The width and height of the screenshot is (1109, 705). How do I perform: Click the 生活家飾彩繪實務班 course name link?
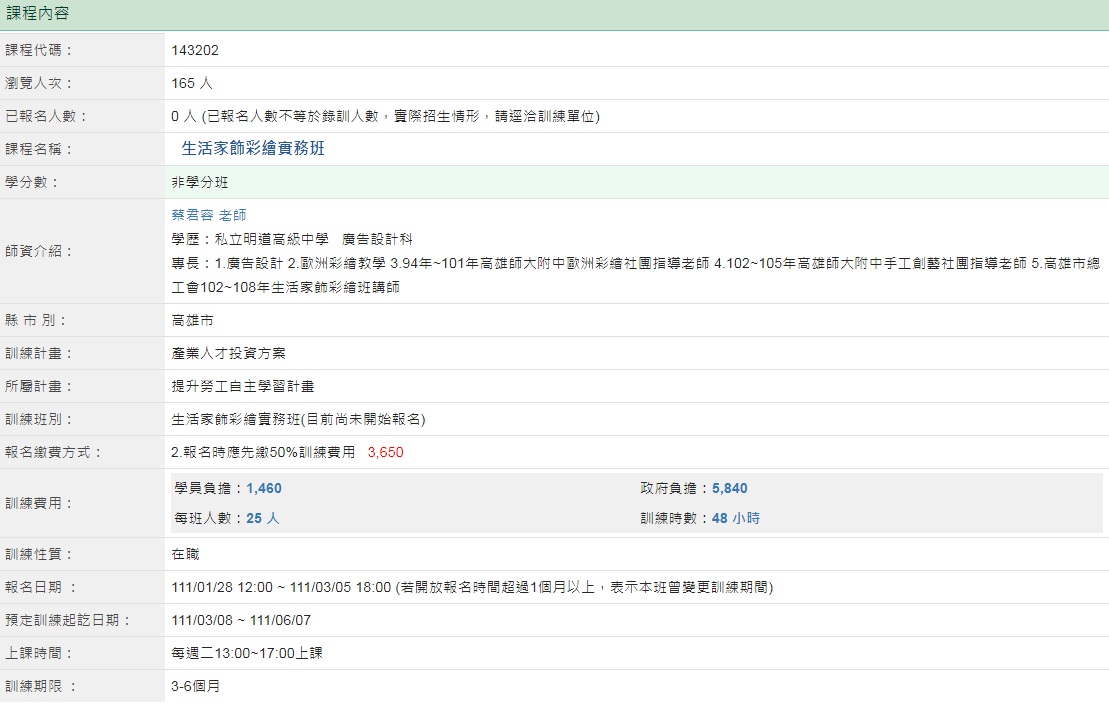tap(253, 149)
